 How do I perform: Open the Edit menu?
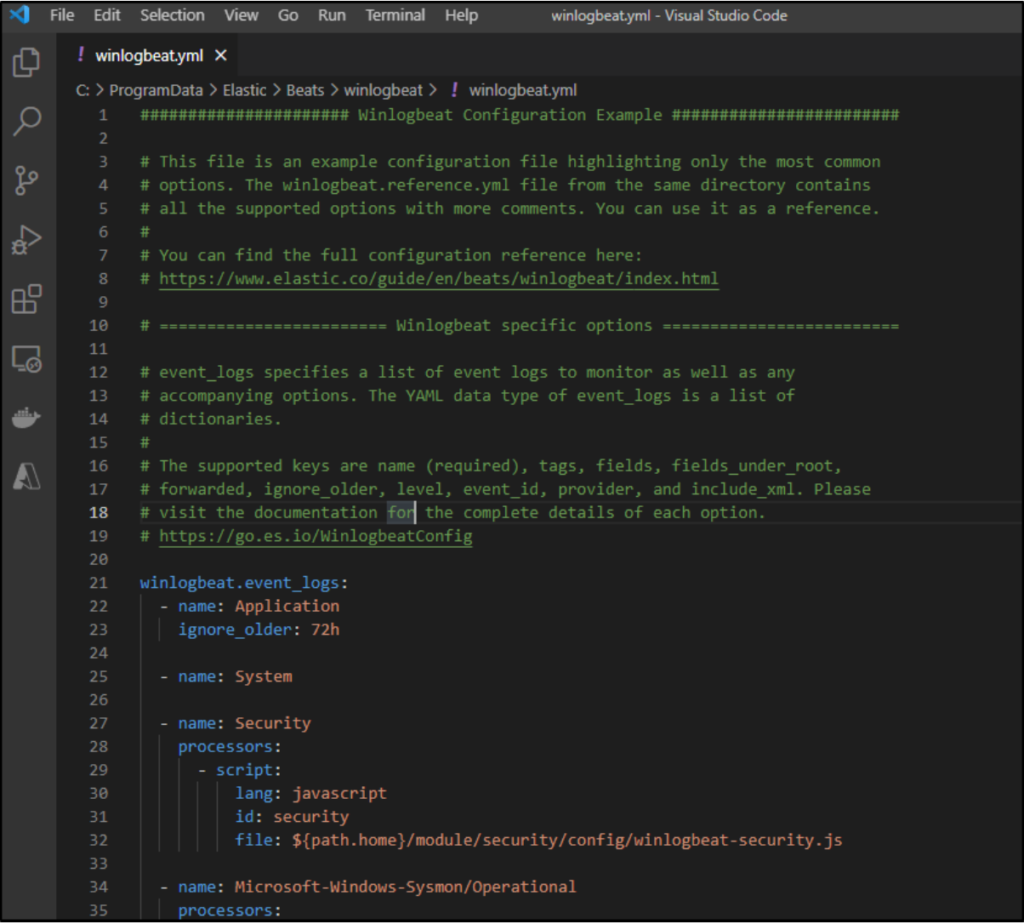coord(106,15)
